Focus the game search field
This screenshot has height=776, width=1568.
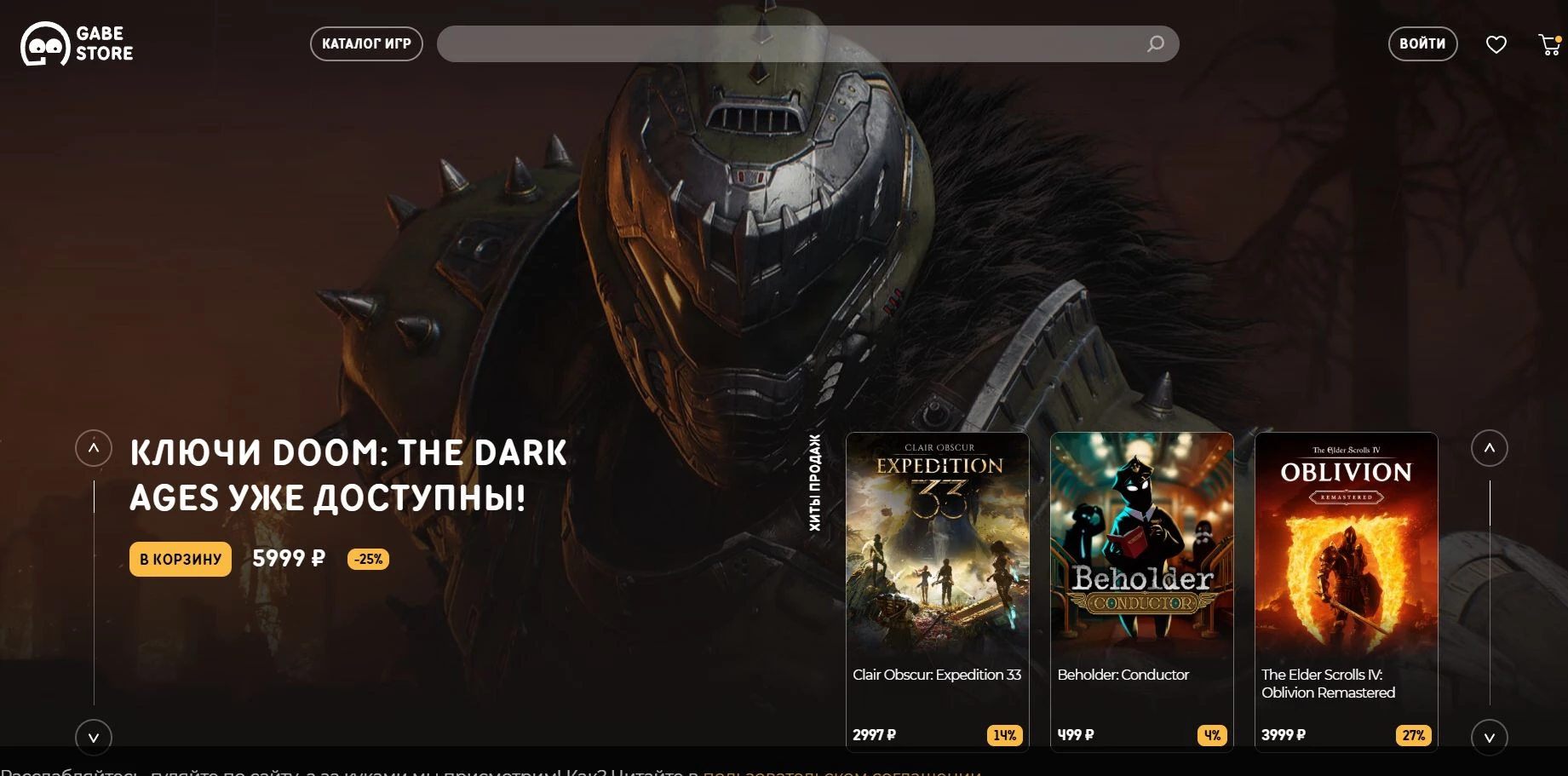[x=792, y=43]
